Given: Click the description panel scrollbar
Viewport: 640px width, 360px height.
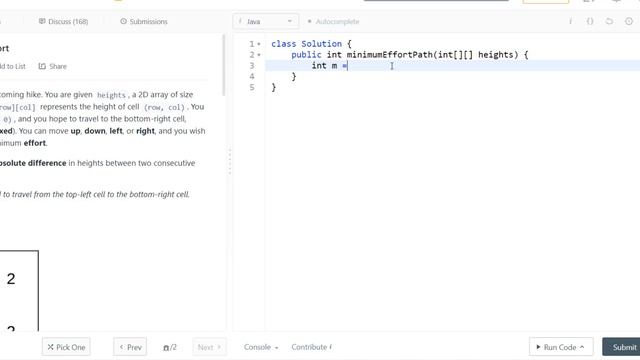Looking at the screenshot, I should (223, 65).
